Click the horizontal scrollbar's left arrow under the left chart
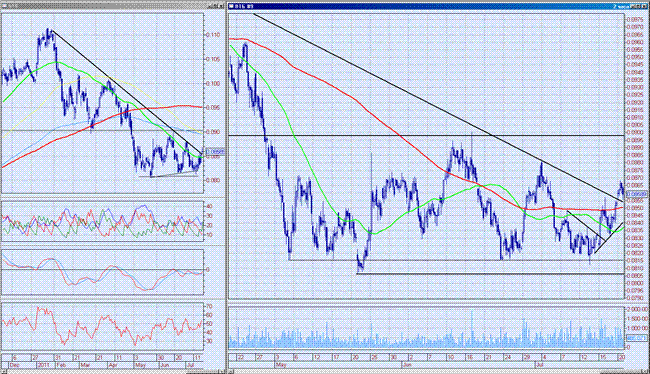The width and height of the screenshot is (650, 374). pyautogui.click(x=3, y=372)
